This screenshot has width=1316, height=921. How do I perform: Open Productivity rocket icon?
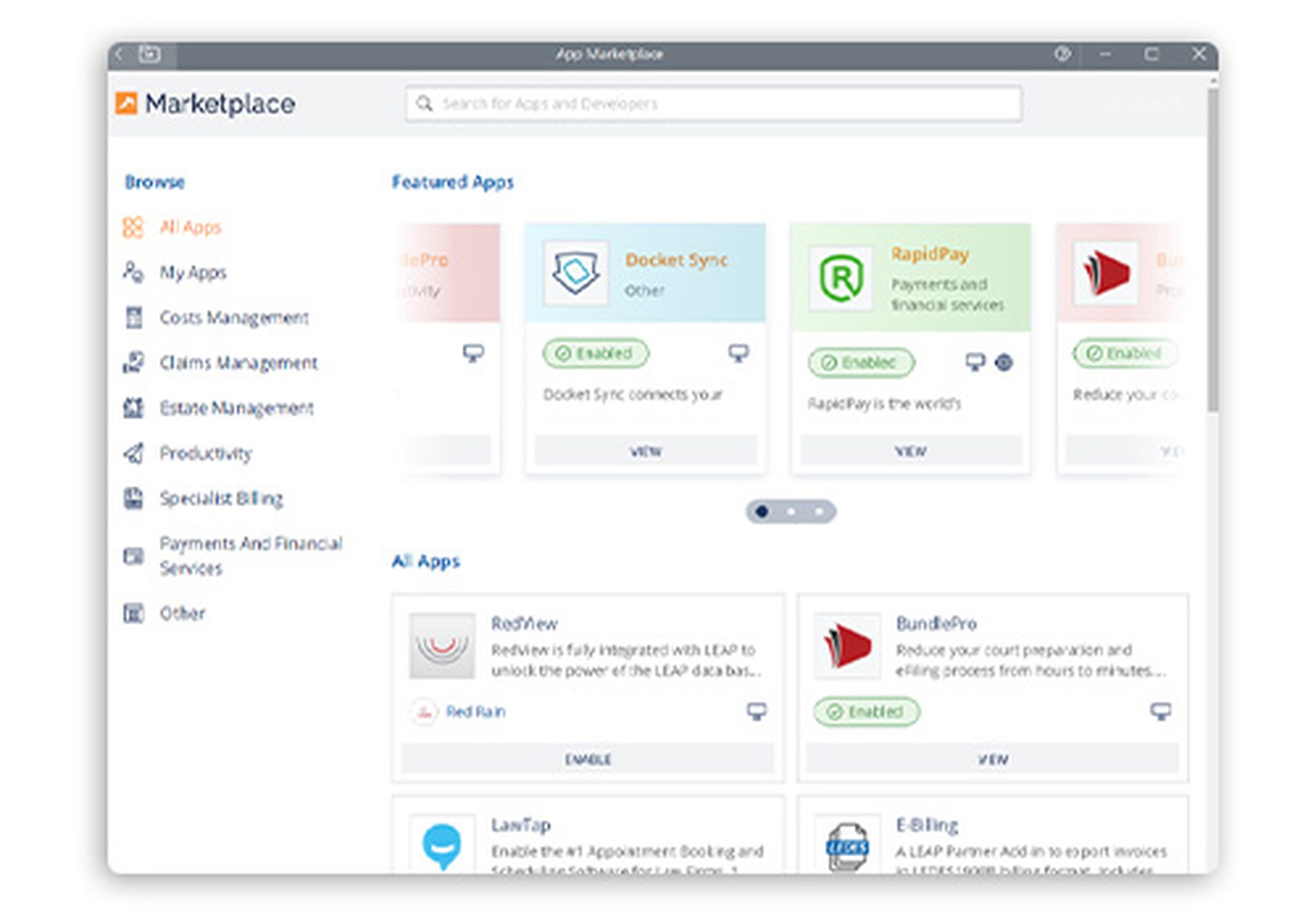tap(134, 453)
